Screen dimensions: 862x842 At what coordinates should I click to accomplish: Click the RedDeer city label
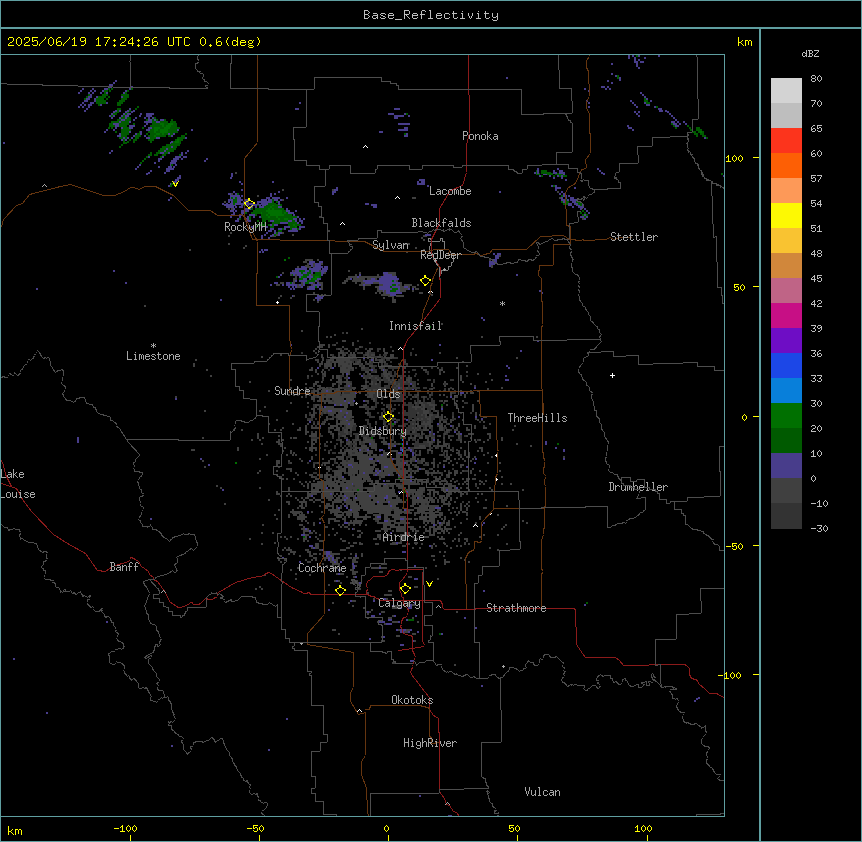click(440, 255)
